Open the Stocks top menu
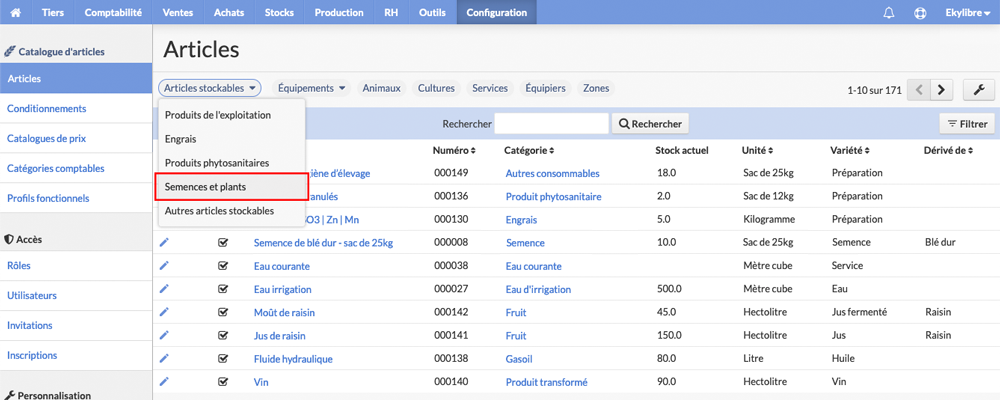Screen dimensions: 1000x400 [x=279, y=12]
